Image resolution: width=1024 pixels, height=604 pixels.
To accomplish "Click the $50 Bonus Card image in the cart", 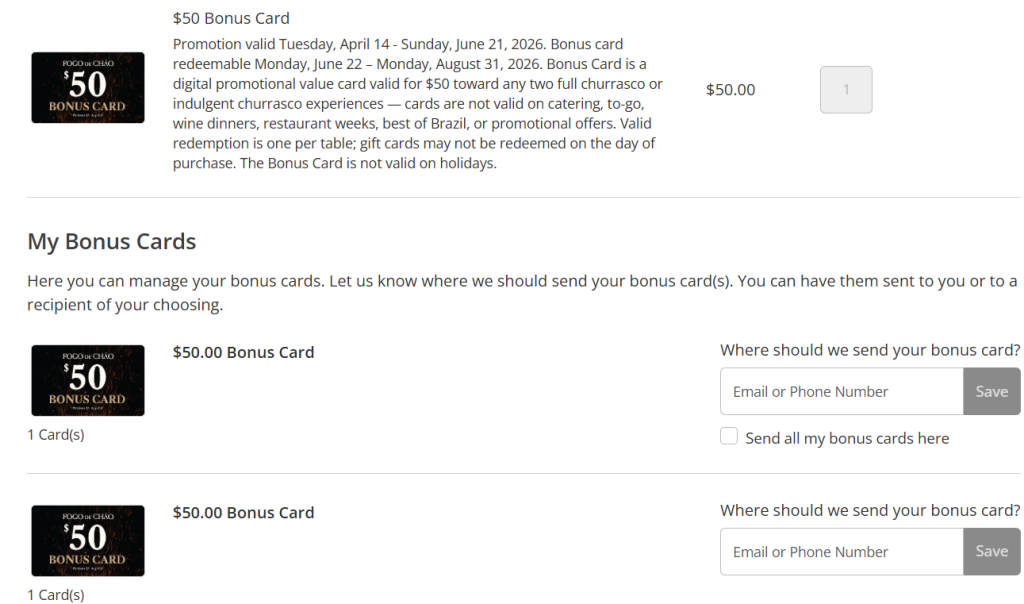I will [88, 88].
